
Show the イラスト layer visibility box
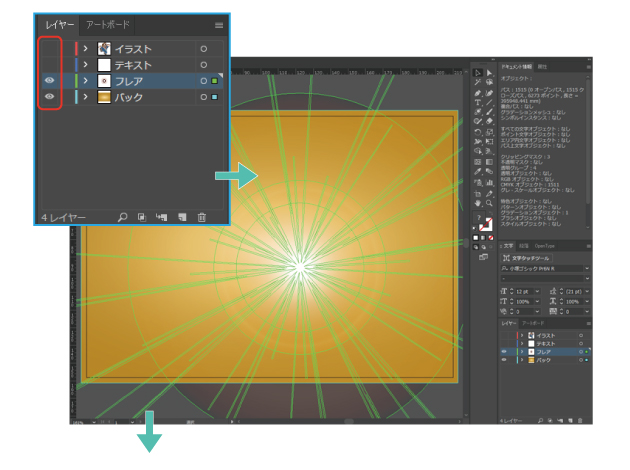click(x=49, y=49)
